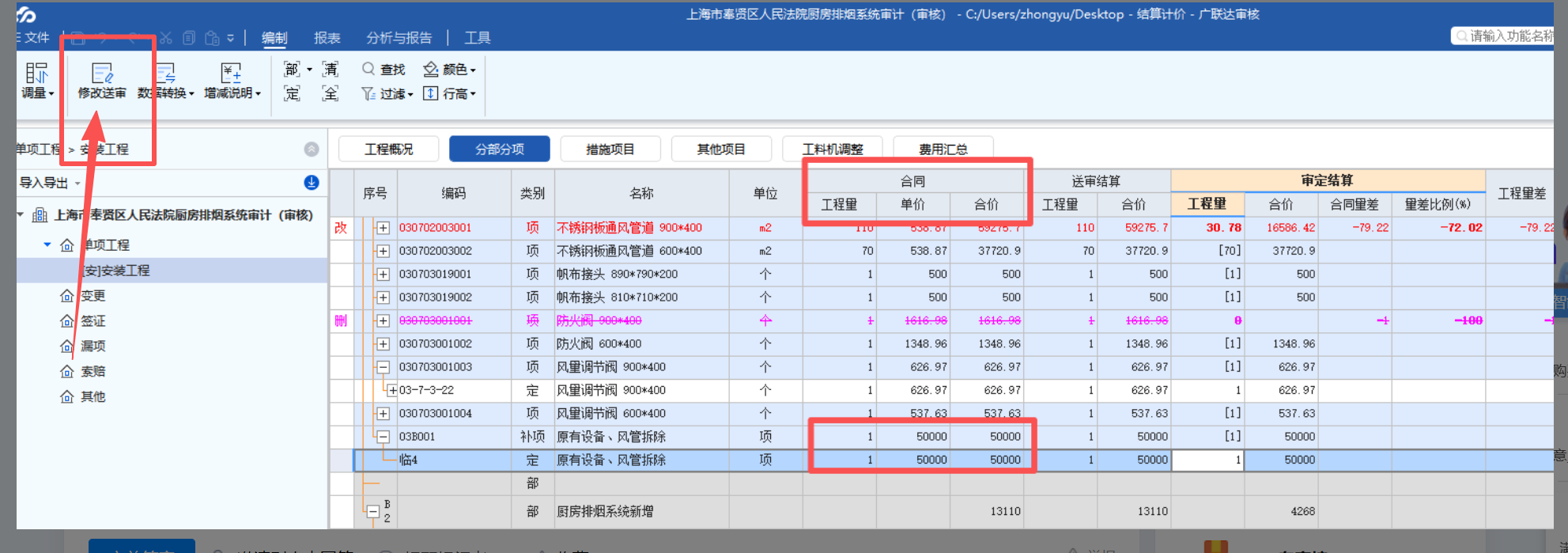Collapse the 单项工程 tree node arrow

pos(47,244)
